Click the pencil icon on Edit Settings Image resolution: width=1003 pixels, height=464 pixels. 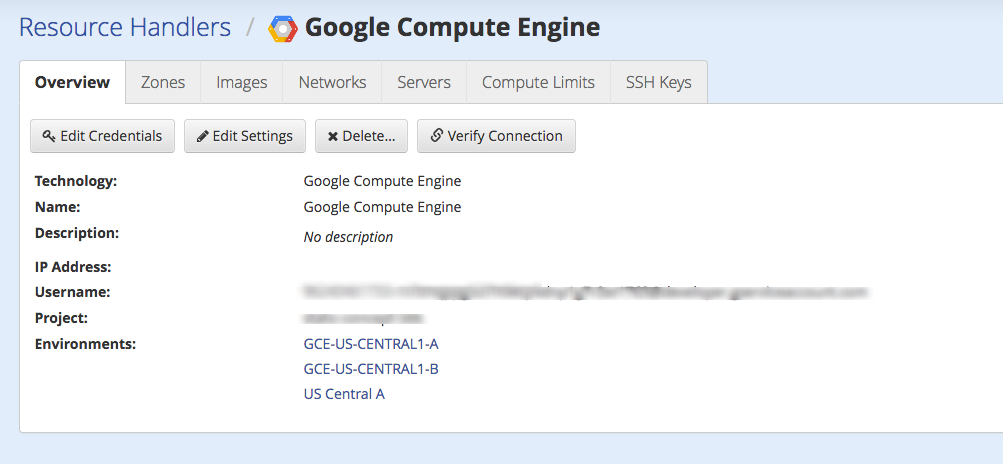pyautogui.click(x=203, y=136)
